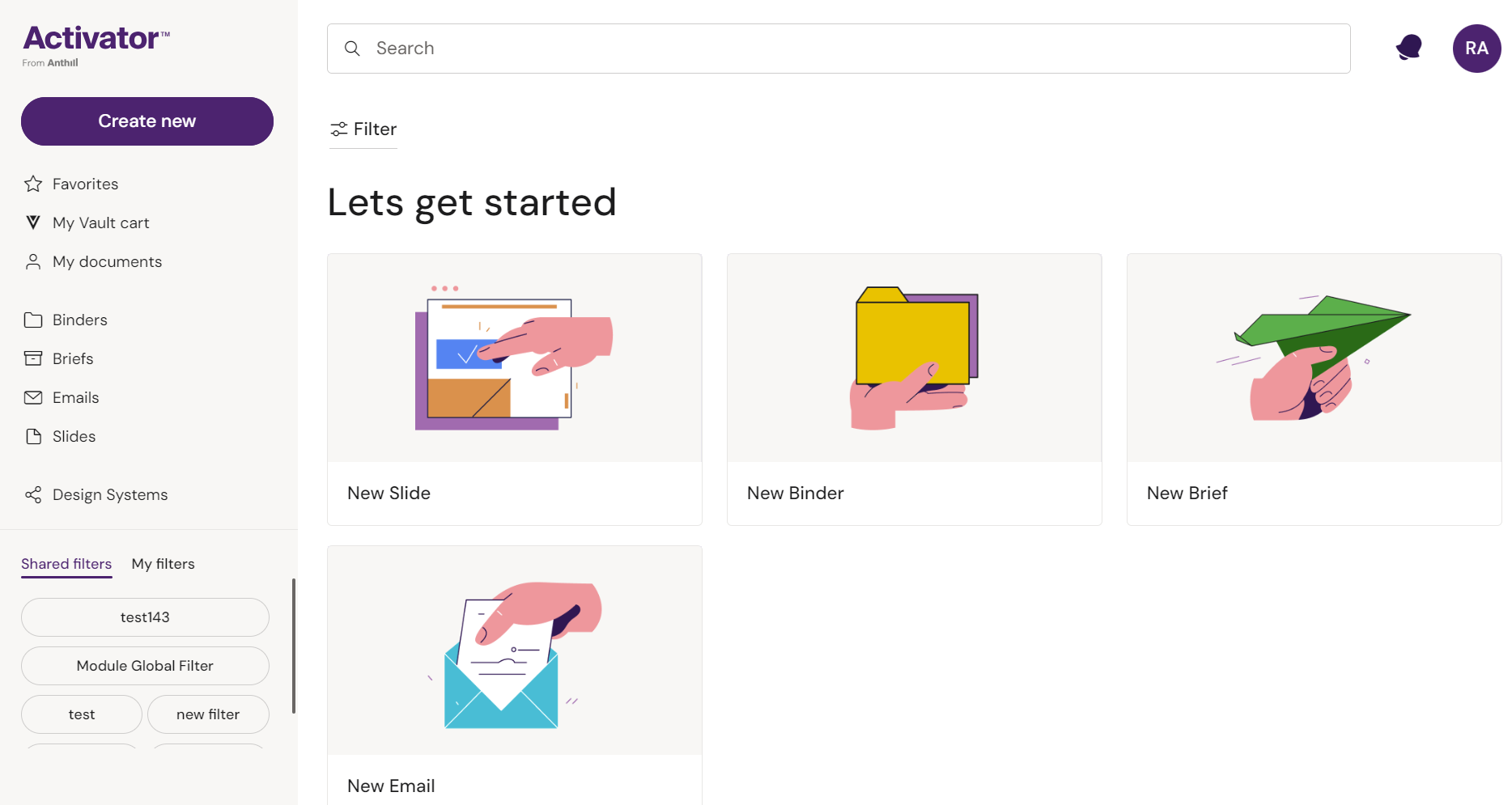Open the RA user profile avatar
Viewport: 1512px width, 805px height.
point(1476,49)
